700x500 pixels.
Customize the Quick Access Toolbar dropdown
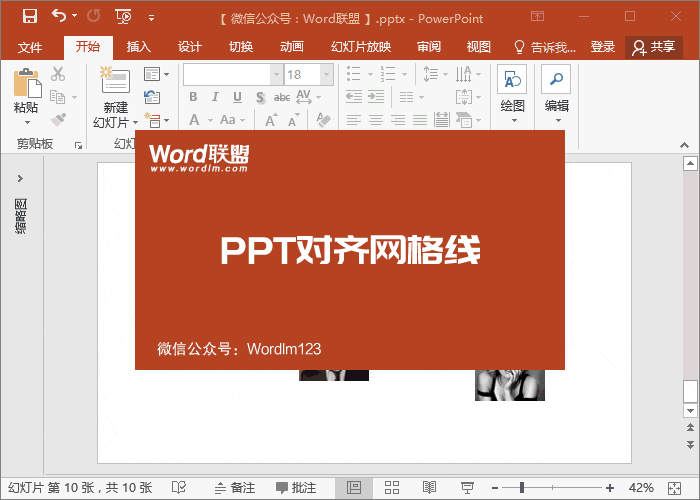[151, 18]
